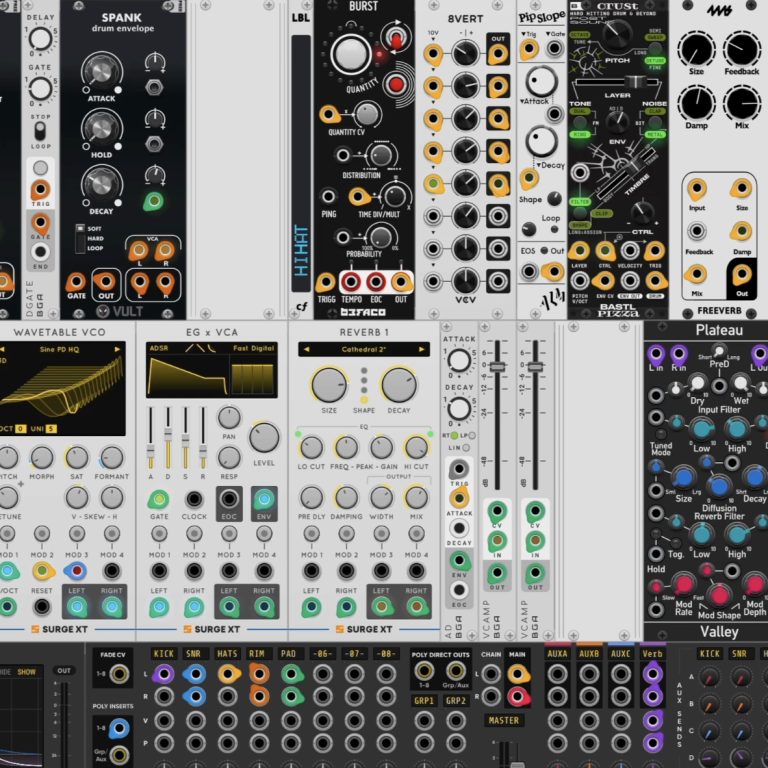
Task: Click the first VCAMP BGA level fader
Action: [497, 366]
